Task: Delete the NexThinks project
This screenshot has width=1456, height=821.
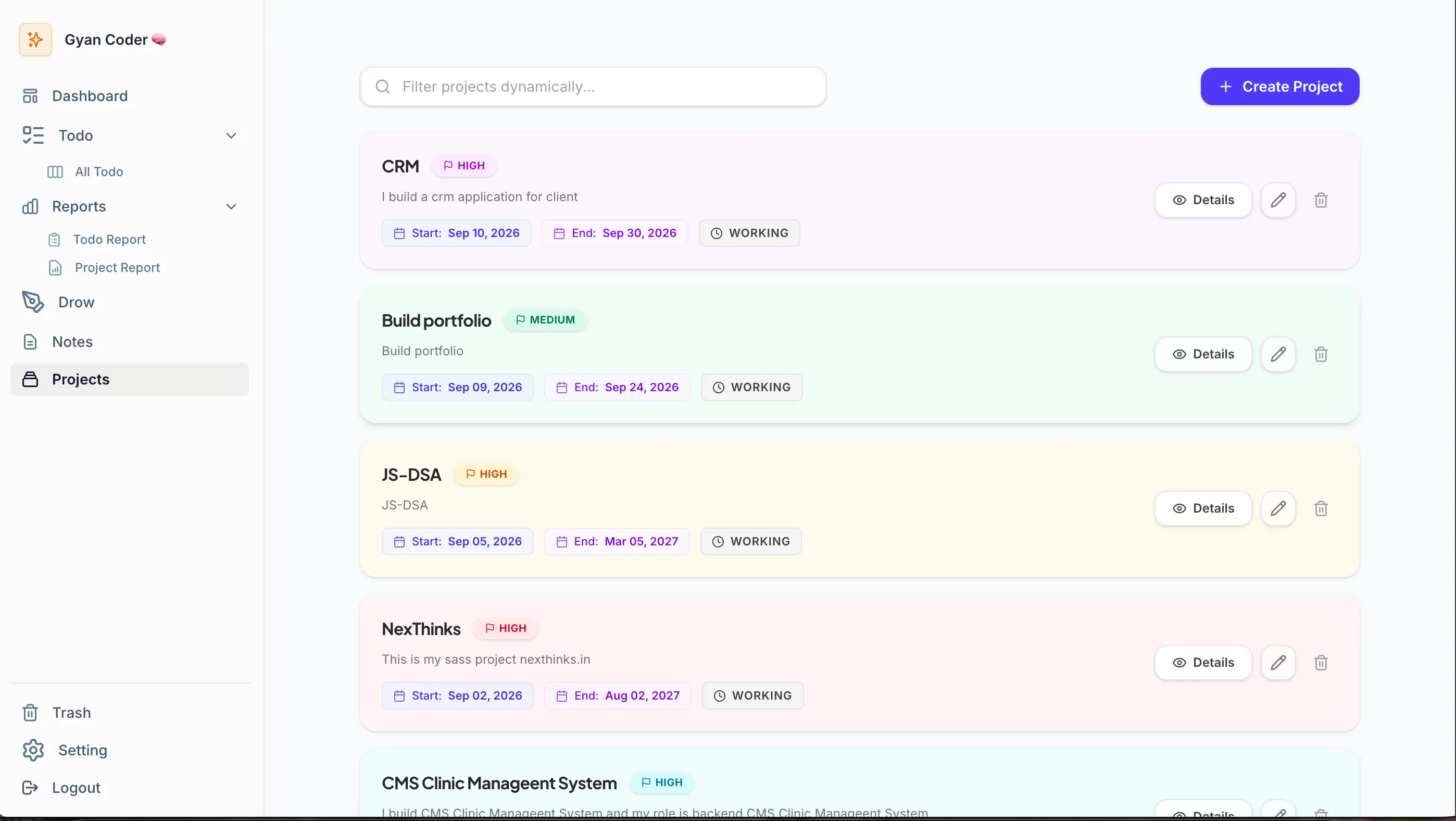Action: pyautogui.click(x=1321, y=663)
